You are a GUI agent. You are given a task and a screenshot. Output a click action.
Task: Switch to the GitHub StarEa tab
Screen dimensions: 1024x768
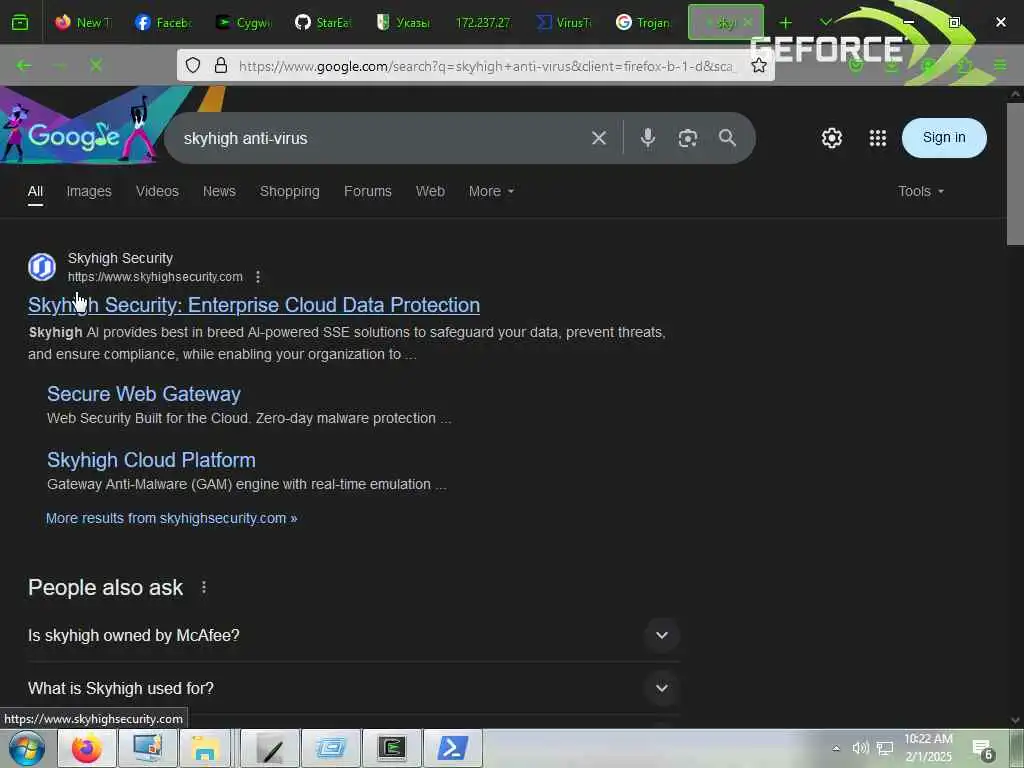tap(324, 22)
